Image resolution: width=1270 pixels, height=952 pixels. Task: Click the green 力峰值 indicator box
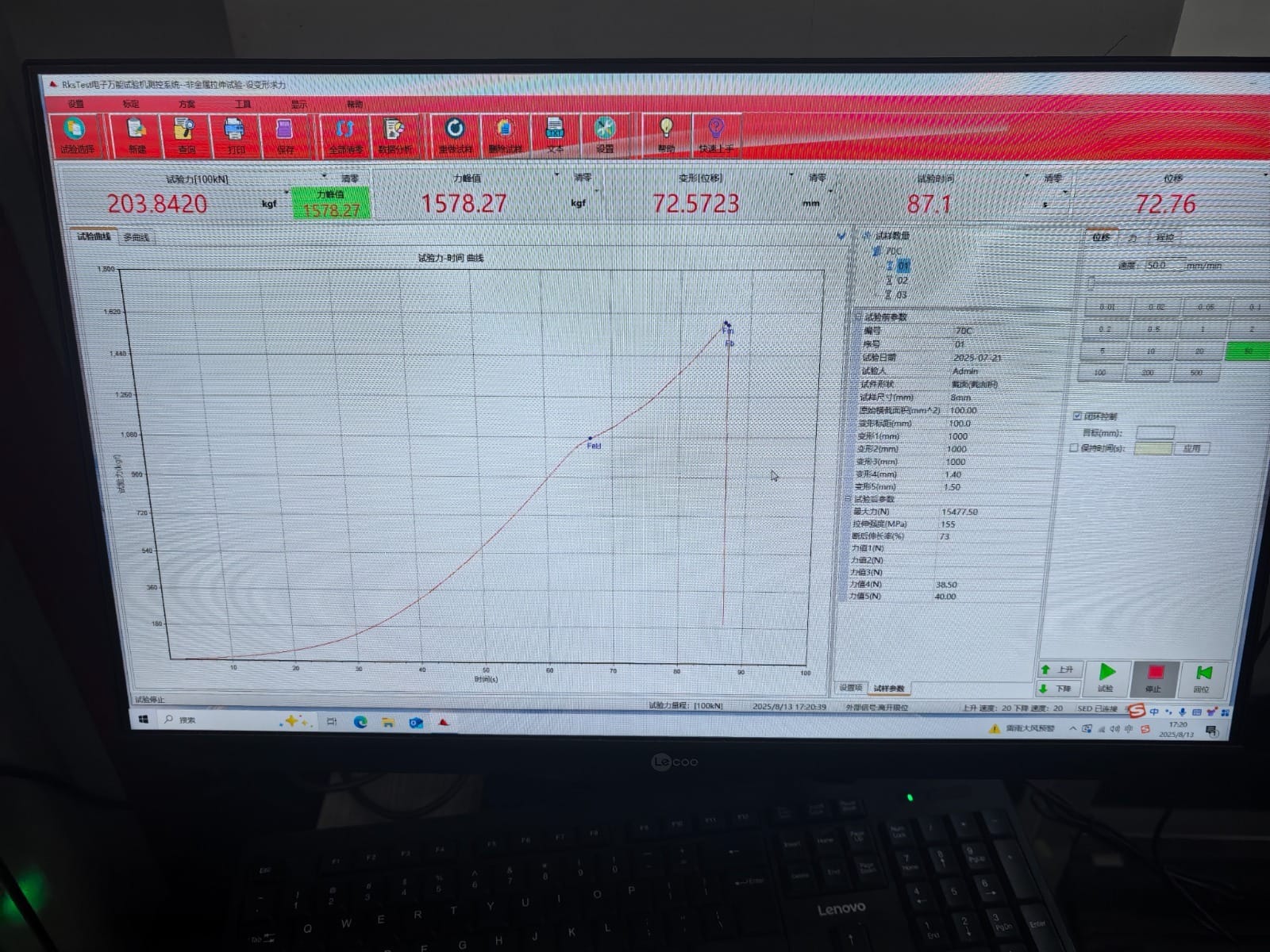click(x=330, y=203)
